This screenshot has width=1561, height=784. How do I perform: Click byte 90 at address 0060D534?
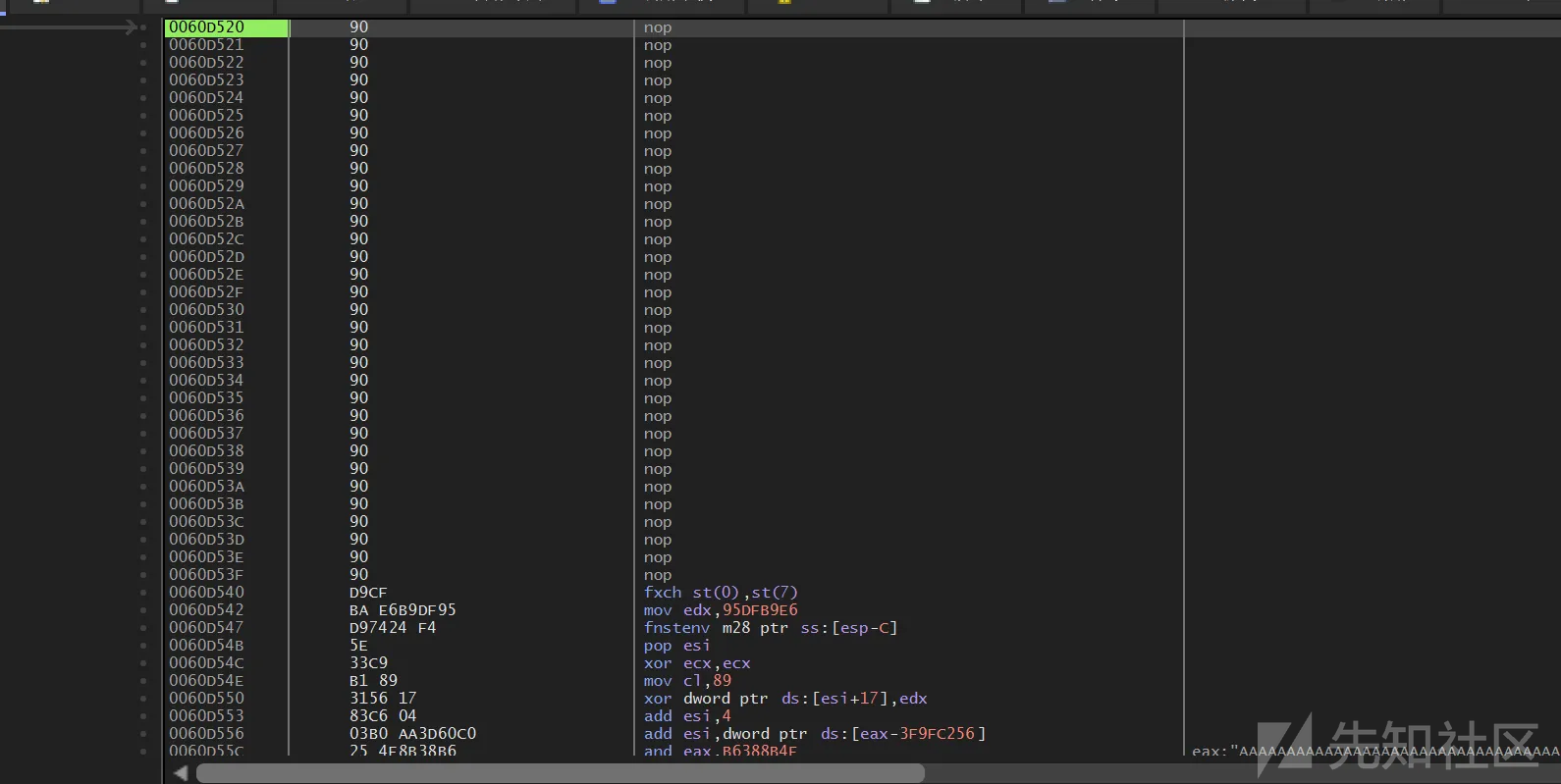(359, 381)
